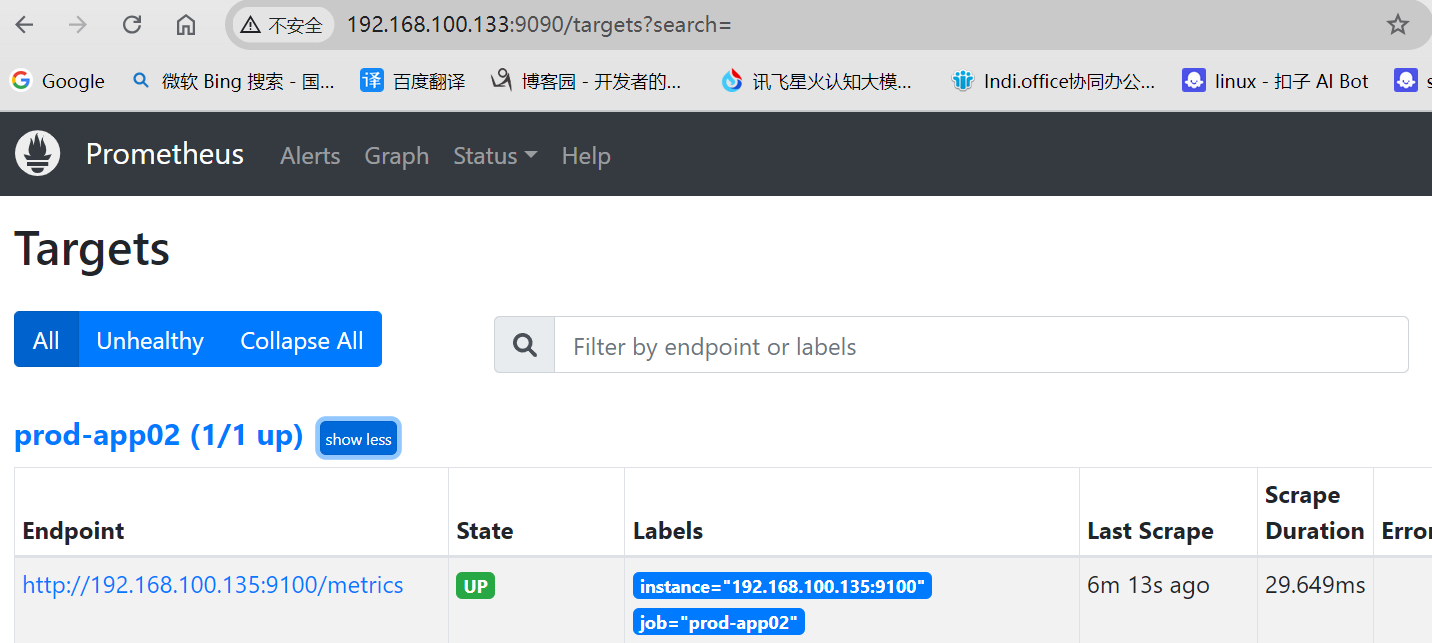This screenshot has width=1432, height=643.
Task: Select the All targets filter
Action: (x=46, y=340)
